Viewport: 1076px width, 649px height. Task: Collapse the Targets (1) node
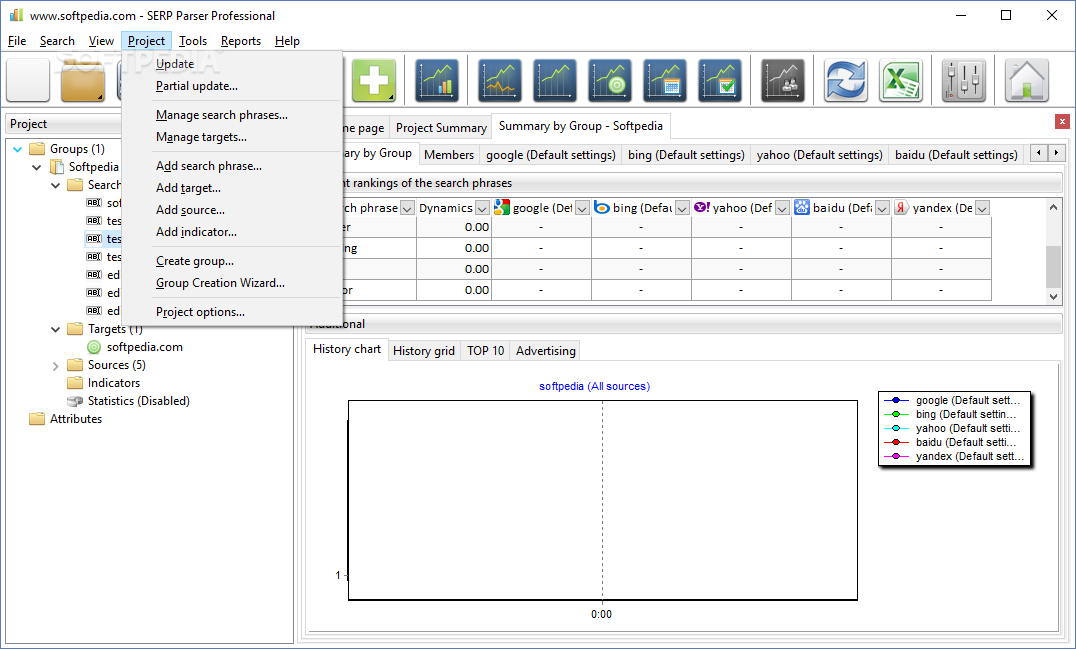click(56, 329)
